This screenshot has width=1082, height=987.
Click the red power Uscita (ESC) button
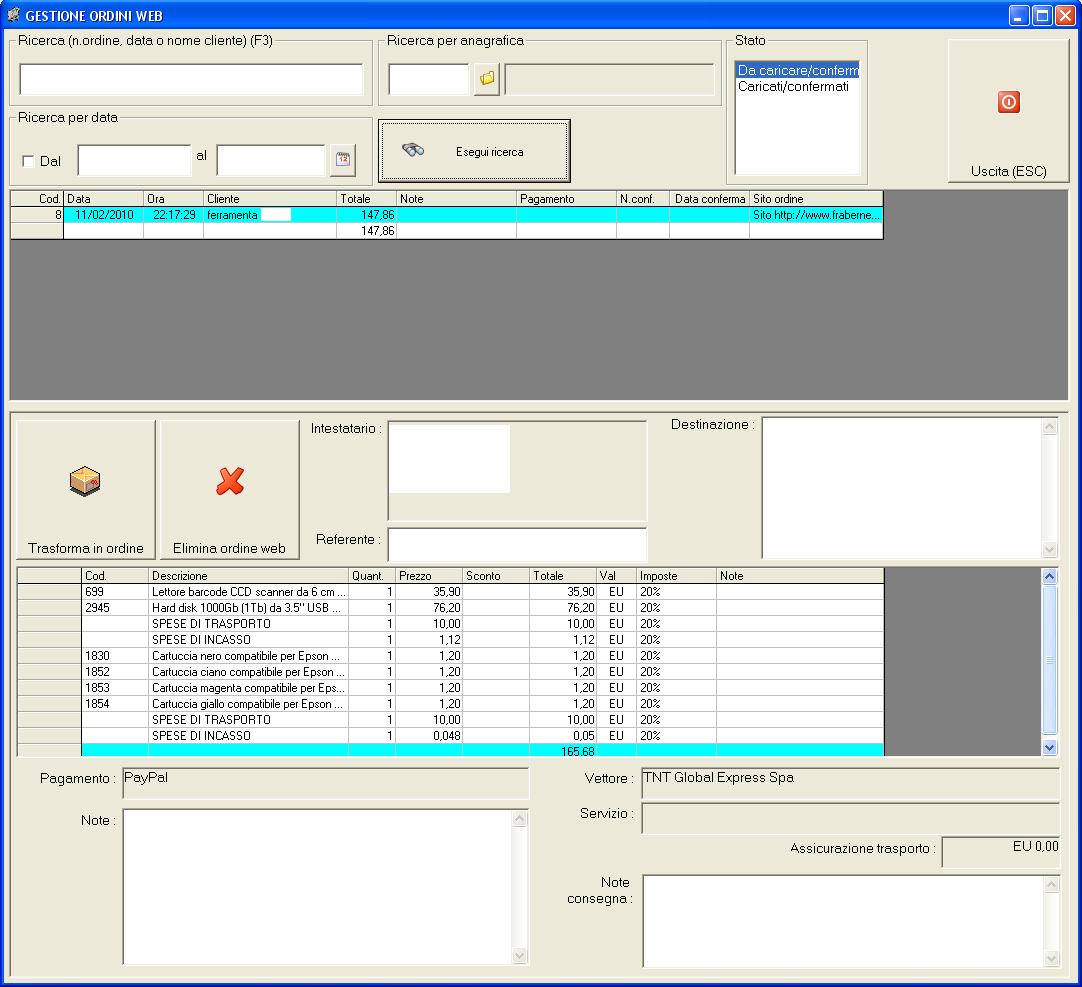click(x=1008, y=110)
